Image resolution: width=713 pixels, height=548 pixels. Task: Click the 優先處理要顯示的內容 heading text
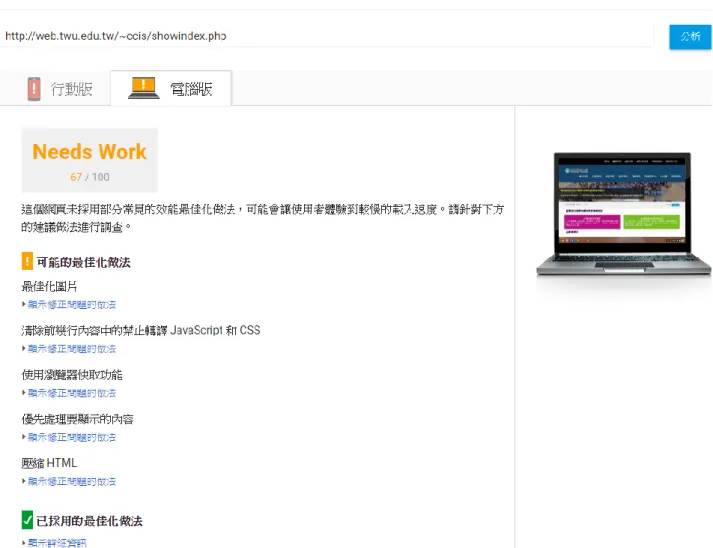click(77, 419)
